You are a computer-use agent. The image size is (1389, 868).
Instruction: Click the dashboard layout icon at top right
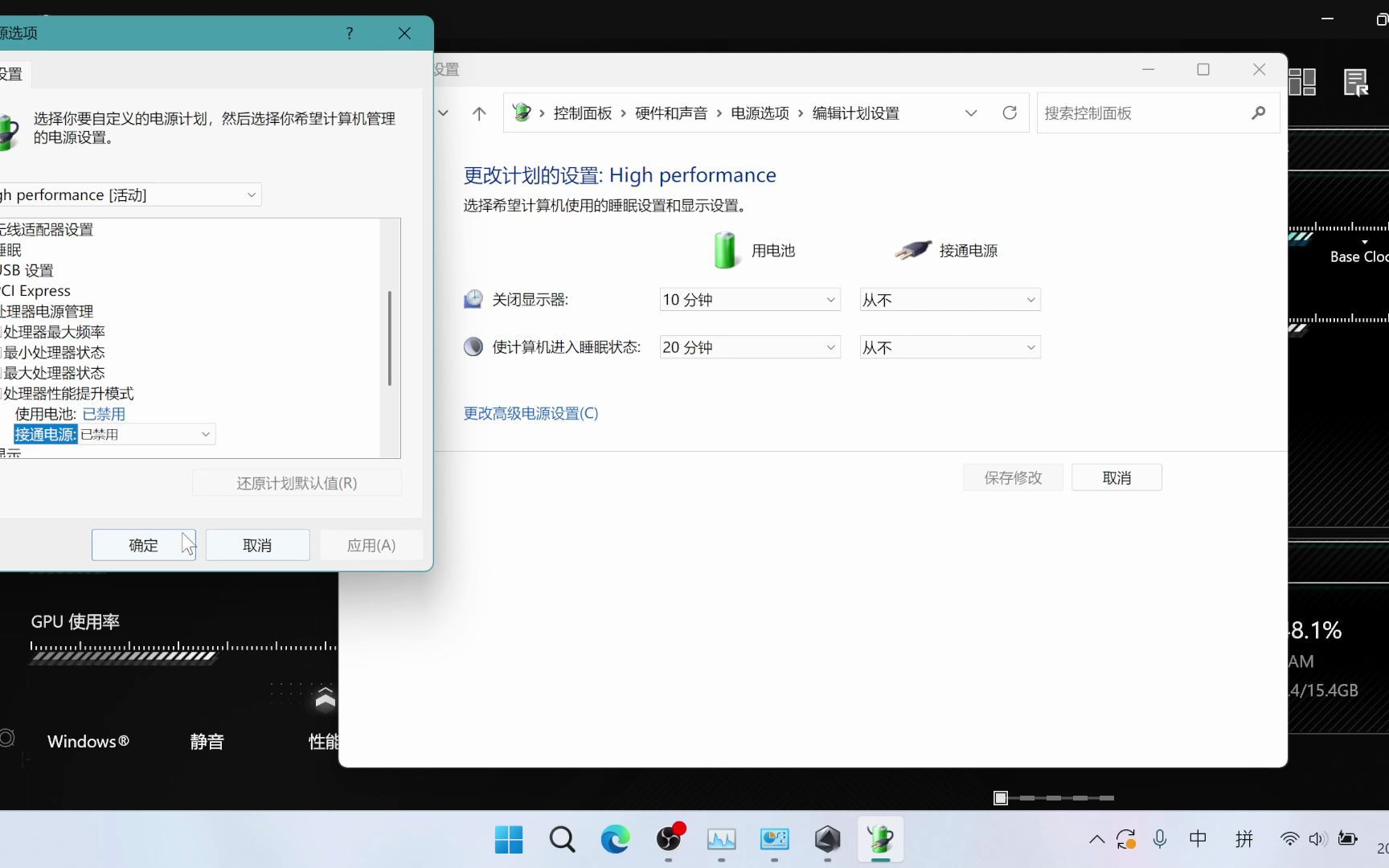1302,82
